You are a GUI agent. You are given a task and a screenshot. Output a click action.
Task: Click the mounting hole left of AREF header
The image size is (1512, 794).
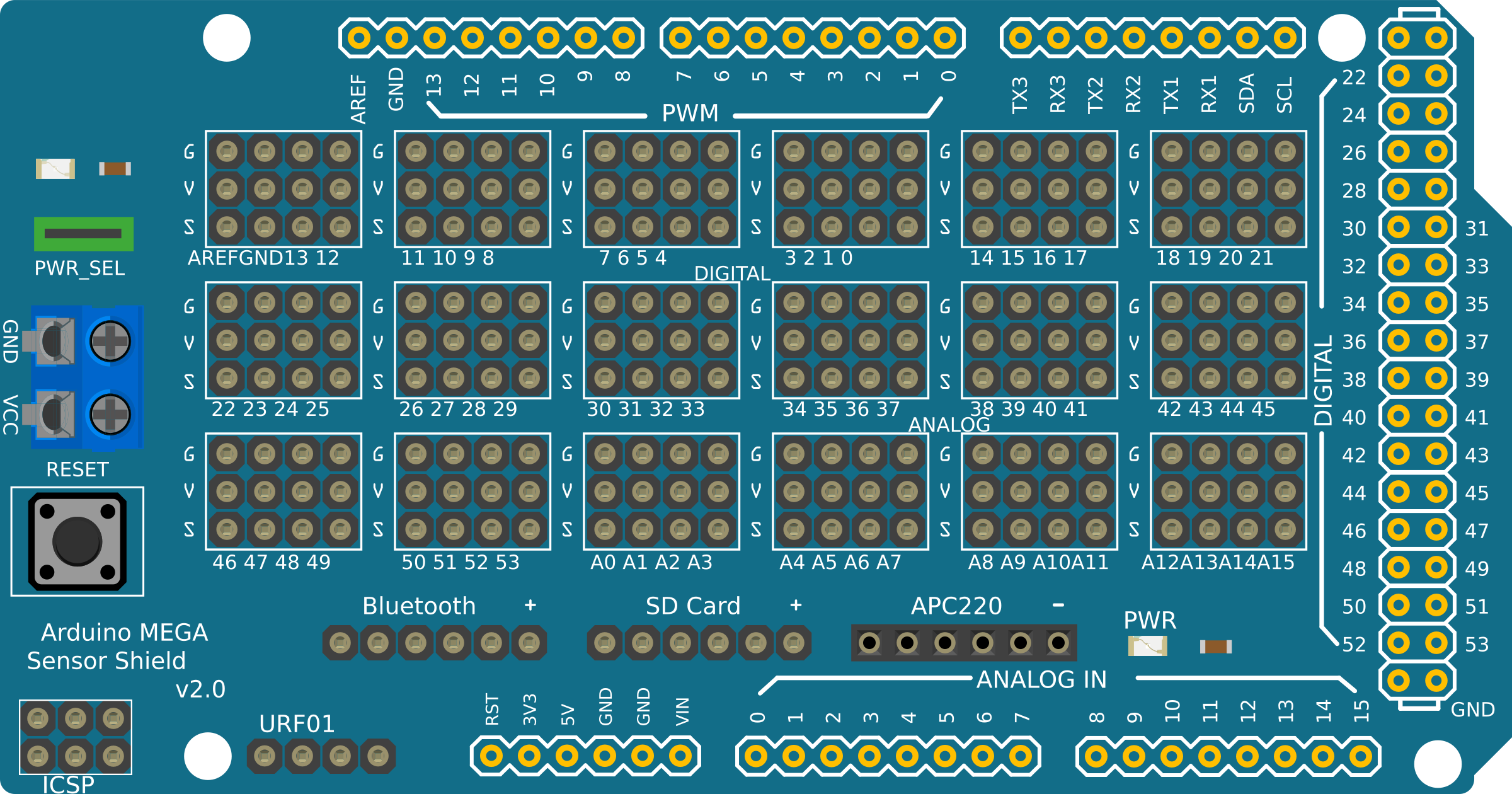click(227, 38)
